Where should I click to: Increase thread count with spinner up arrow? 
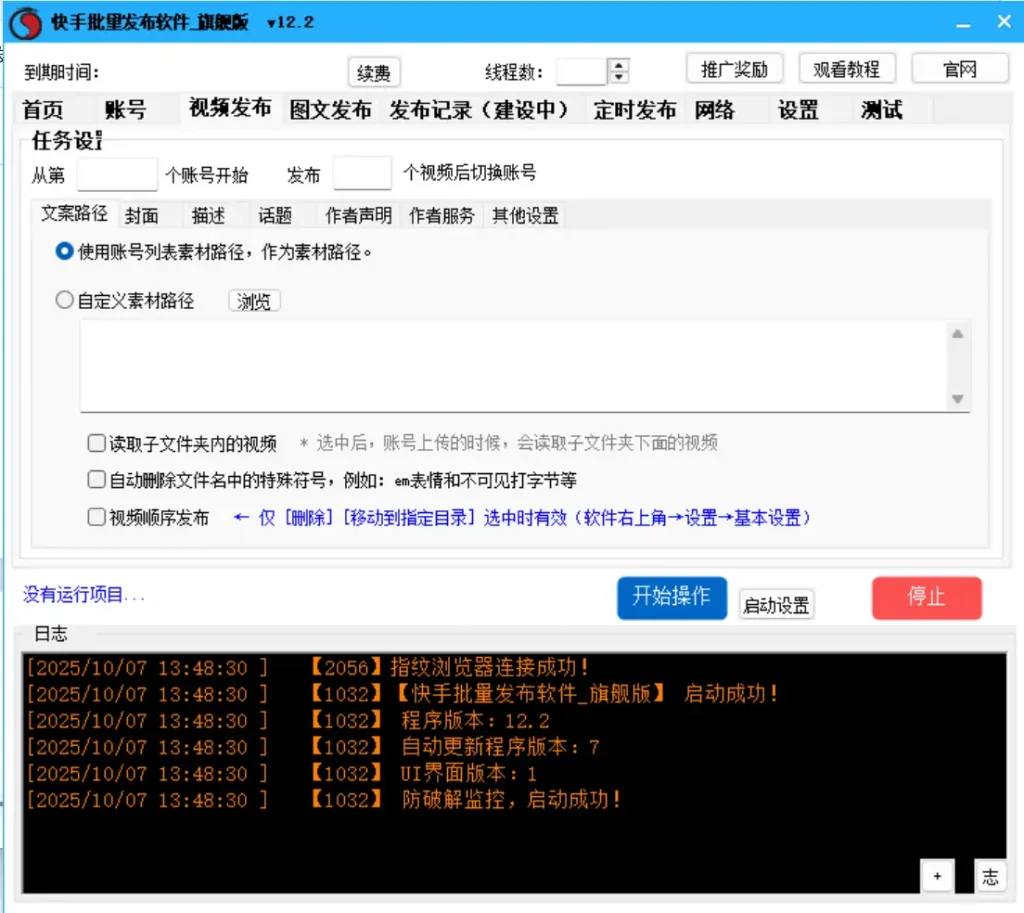[619, 65]
